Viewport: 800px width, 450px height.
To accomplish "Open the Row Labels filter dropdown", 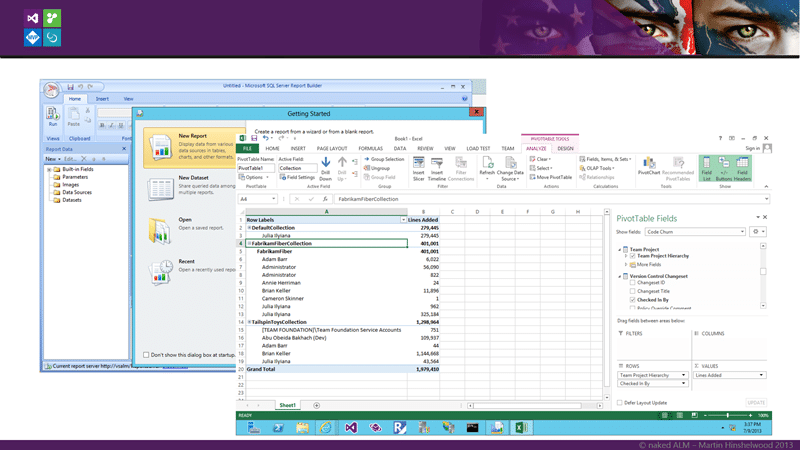I will [x=403, y=220].
